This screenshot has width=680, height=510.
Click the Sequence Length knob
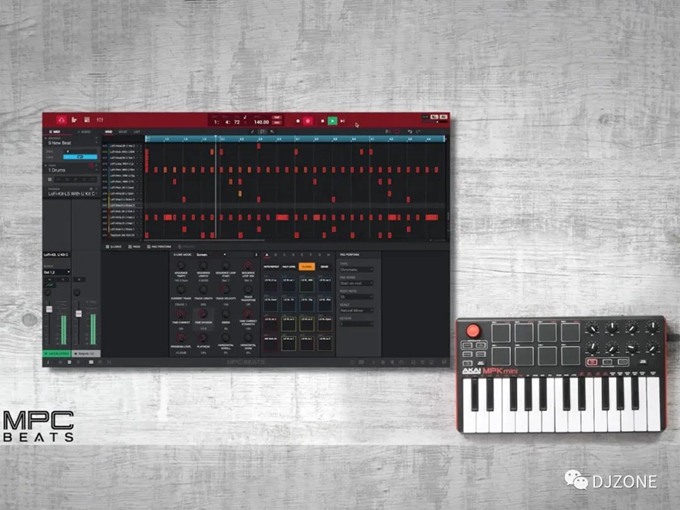pyautogui.click(x=203, y=265)
